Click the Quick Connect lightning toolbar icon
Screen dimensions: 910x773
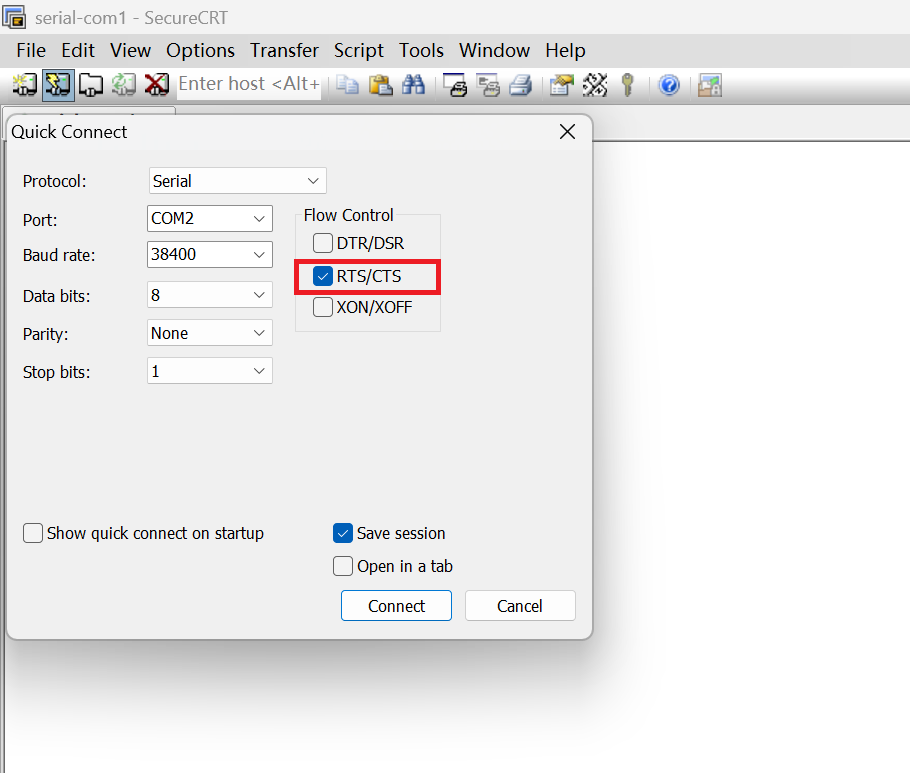tap(58, 85)
